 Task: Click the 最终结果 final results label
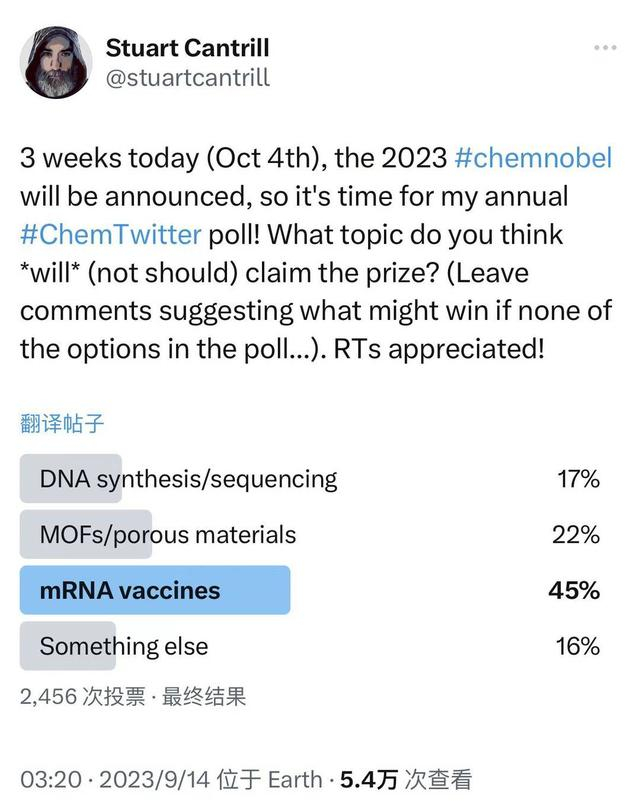(204, 696)
